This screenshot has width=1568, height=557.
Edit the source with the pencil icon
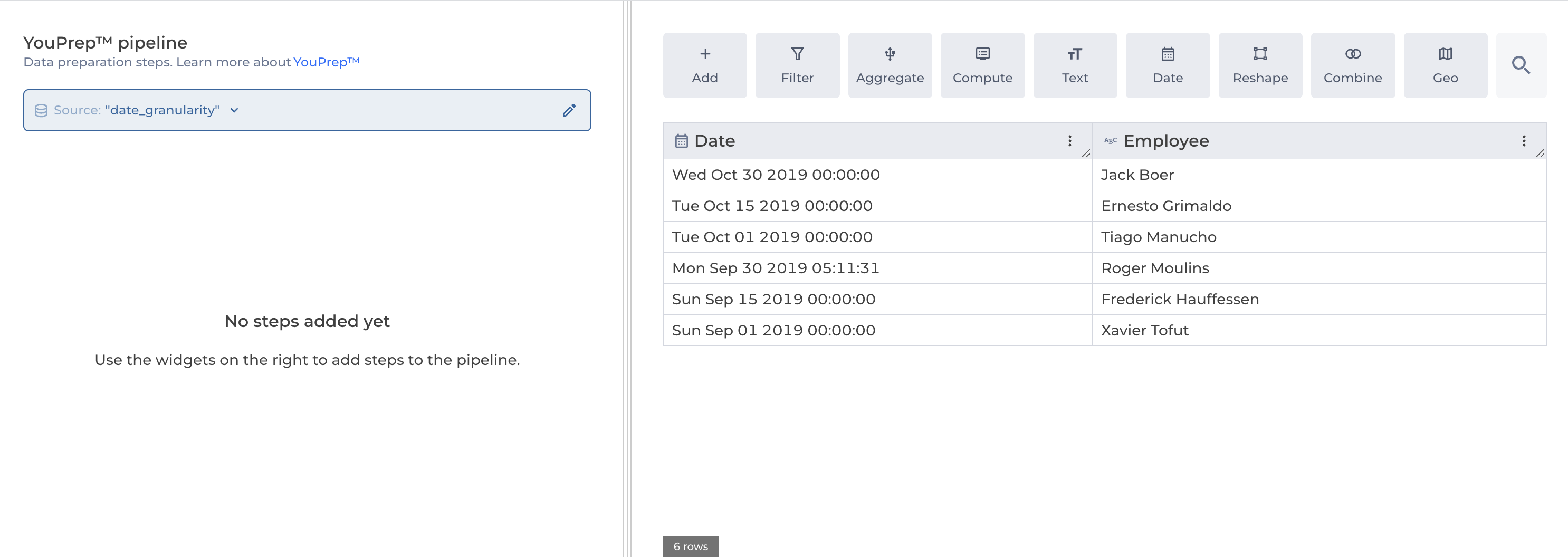pos(569,110)
